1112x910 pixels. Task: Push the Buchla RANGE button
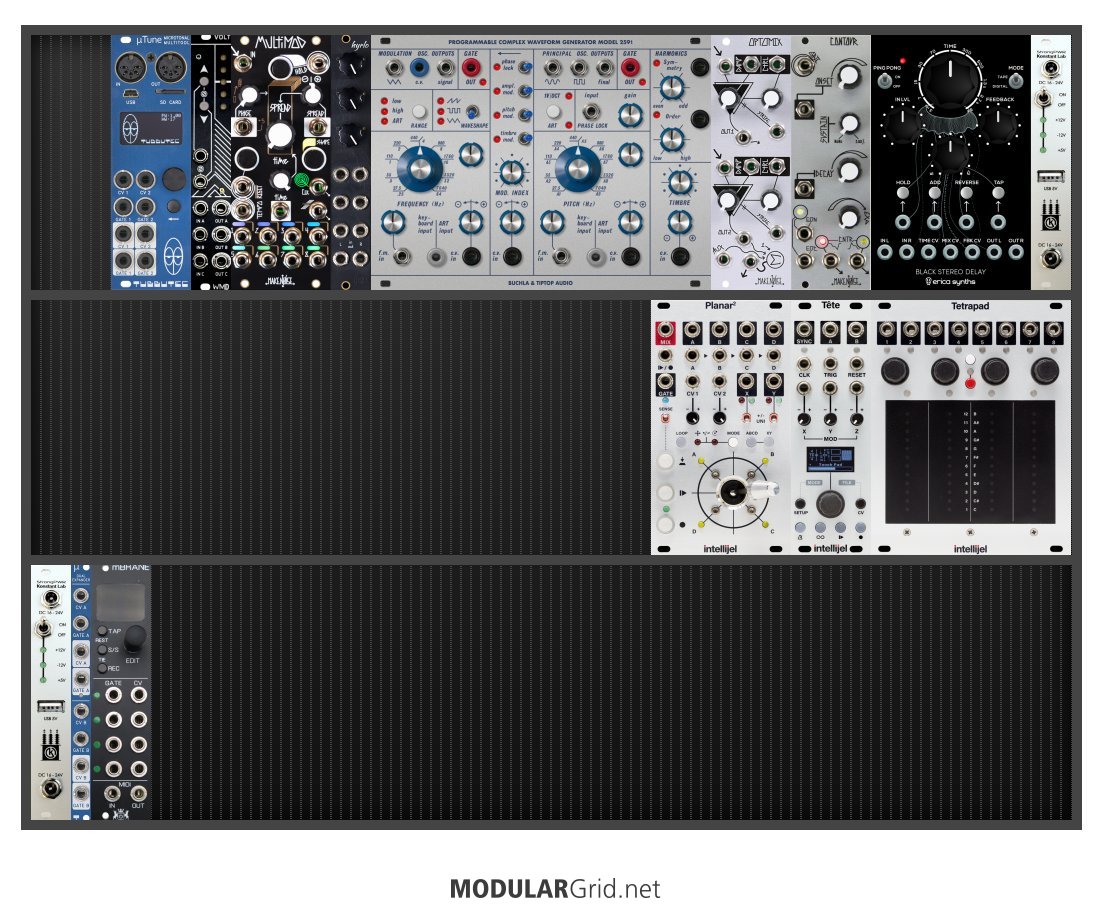click(419, 111)
